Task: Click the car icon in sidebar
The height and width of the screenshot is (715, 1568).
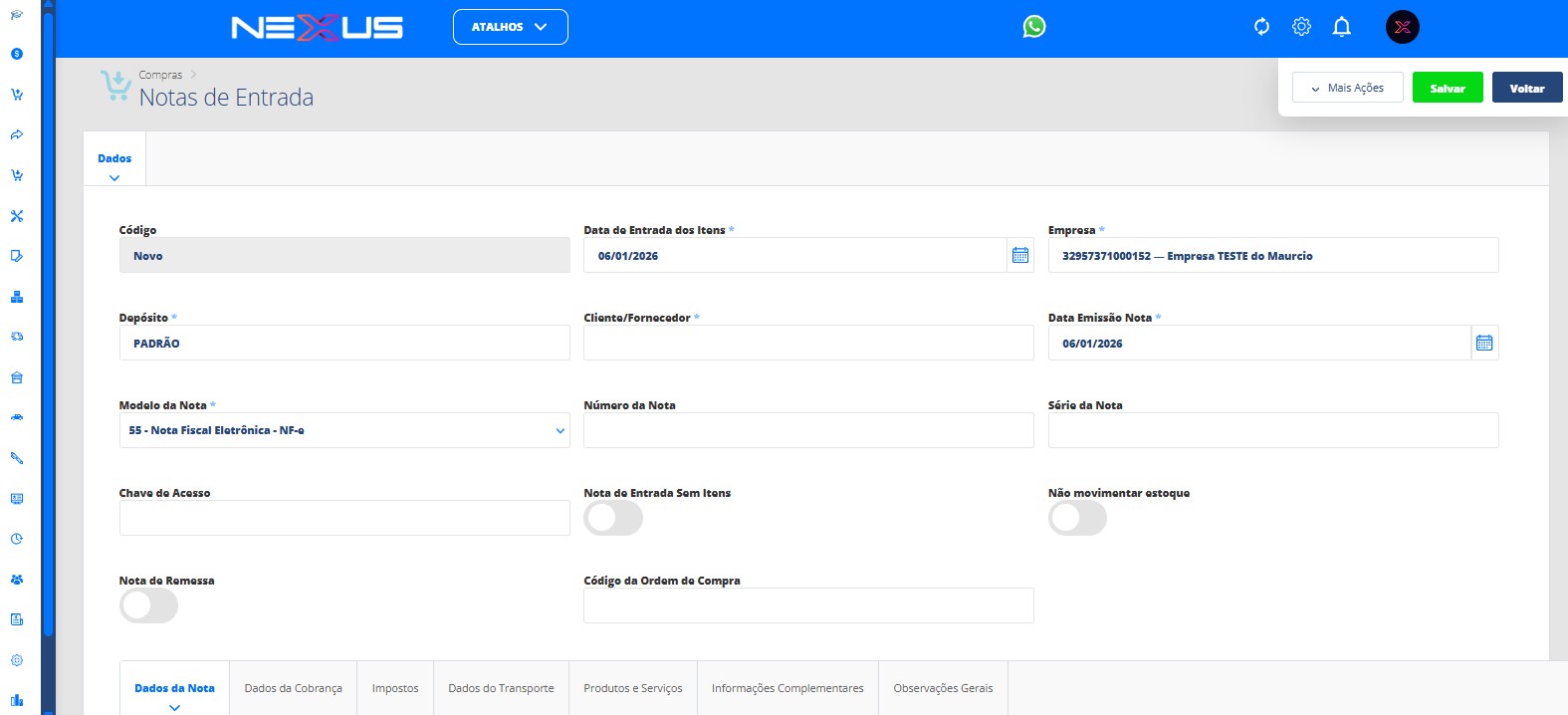Action: click(17, 417)
